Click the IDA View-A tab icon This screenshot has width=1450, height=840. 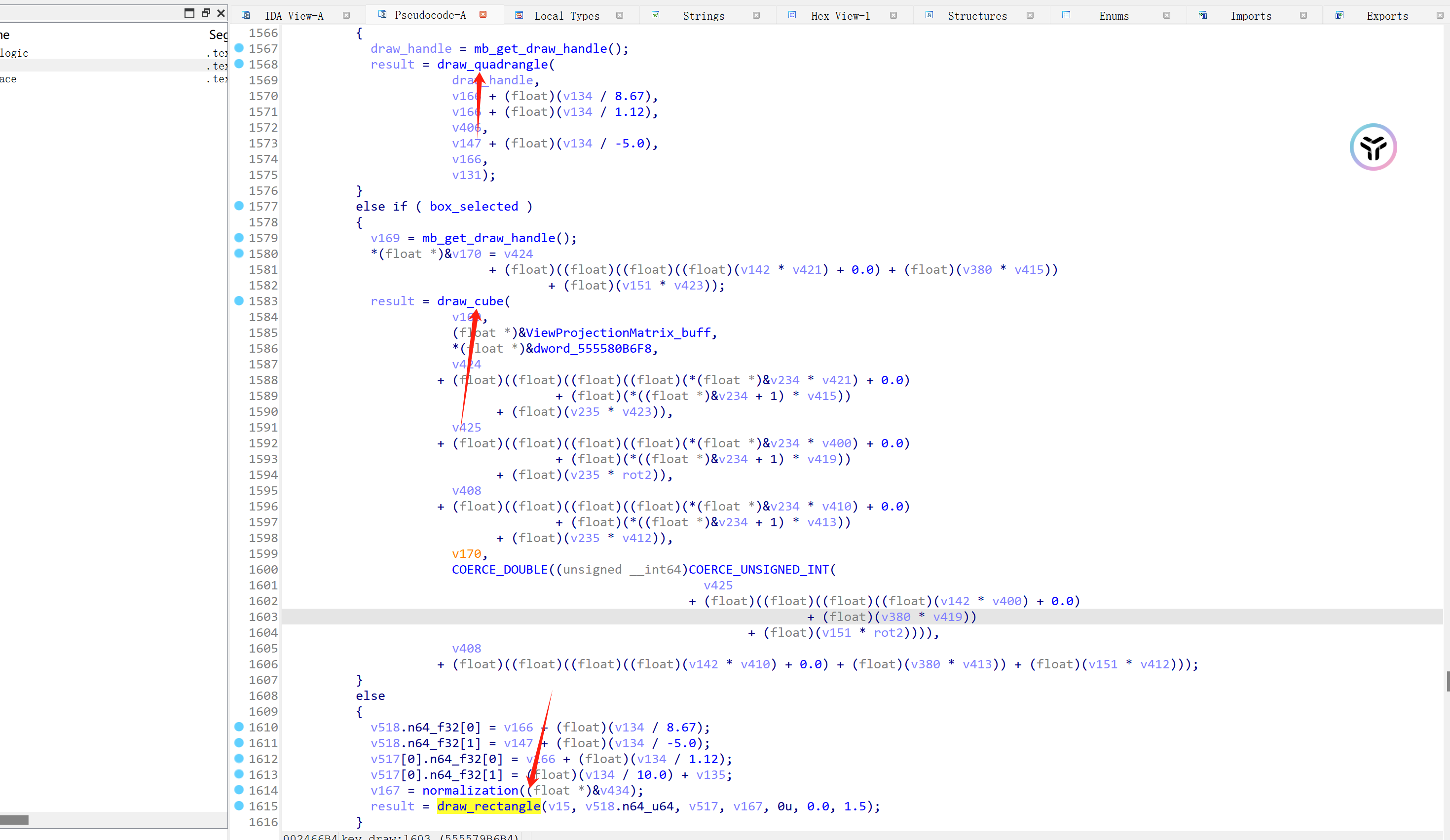pos(246,15)
